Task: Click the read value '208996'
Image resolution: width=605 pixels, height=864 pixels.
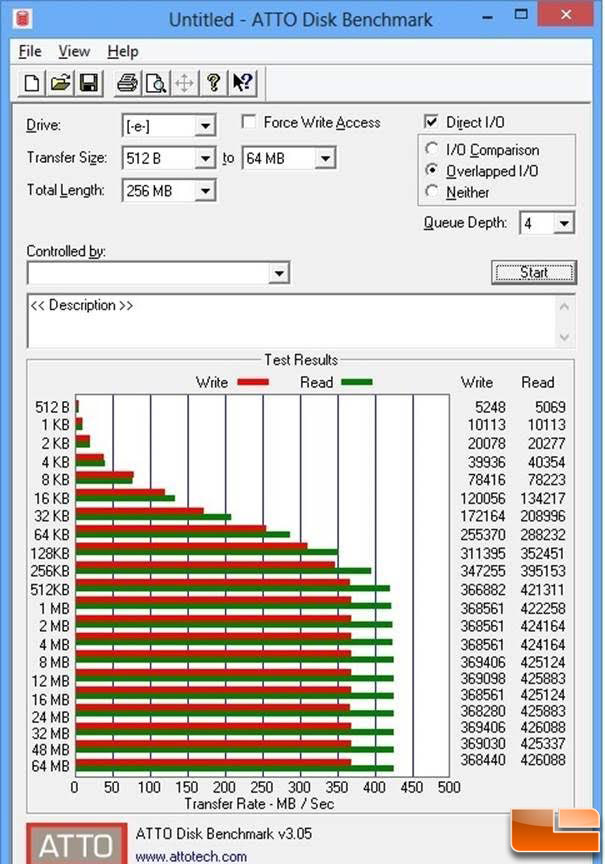Action: [x=543, y=516]
